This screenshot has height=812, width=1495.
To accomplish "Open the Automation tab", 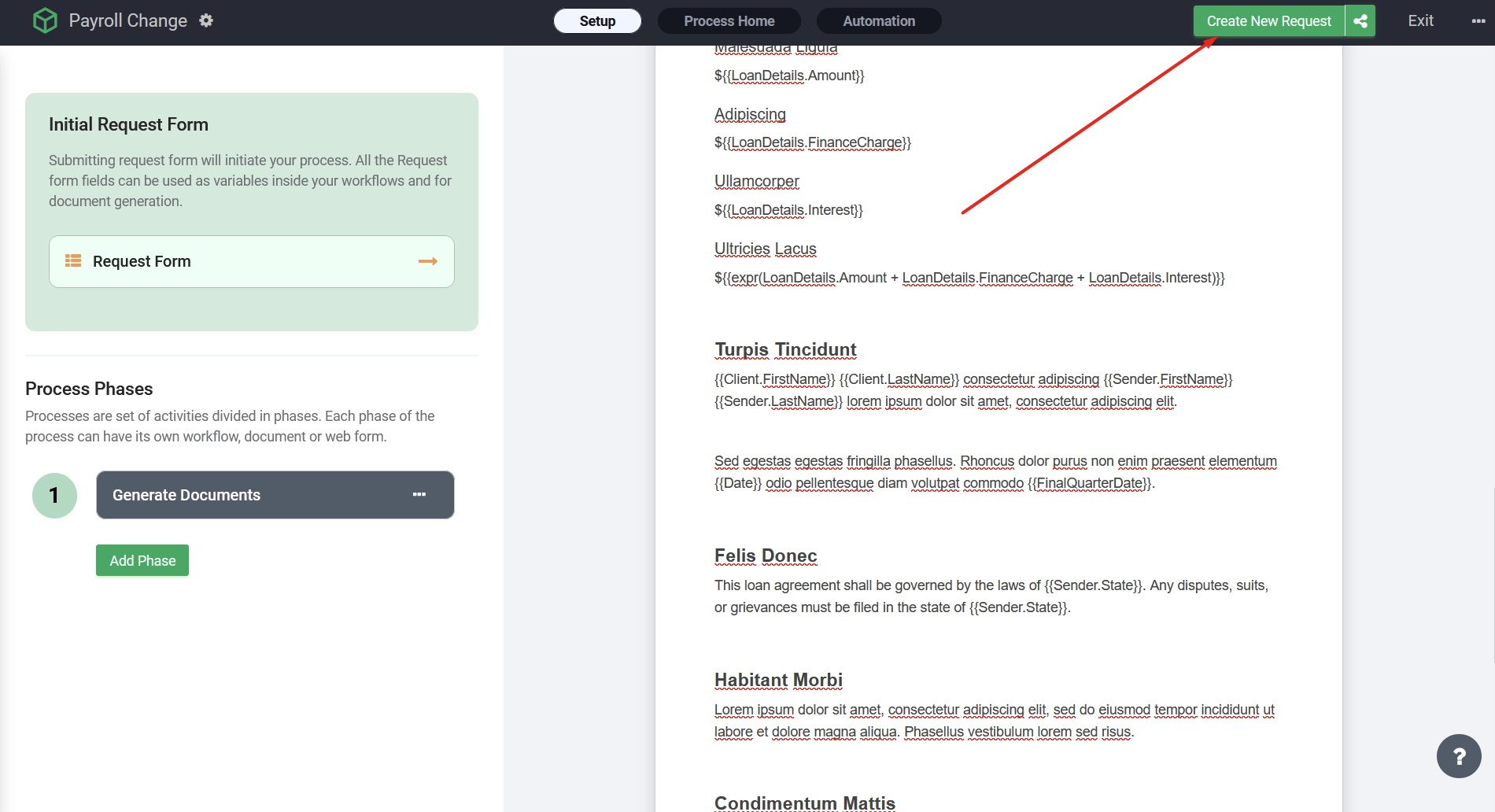I will tap(879, 21).
